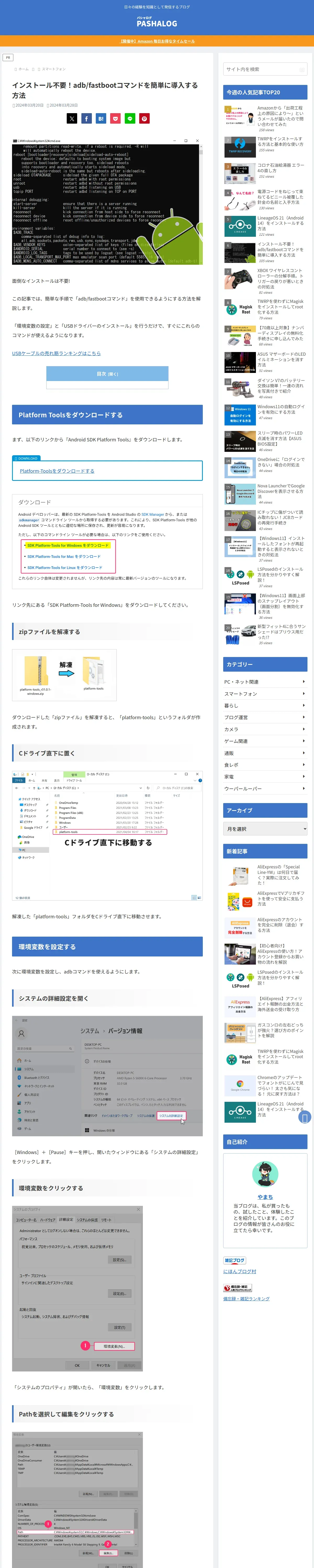Expand the 食レポ category arrow
This screenshot has height=1568, width=314.
304,764
